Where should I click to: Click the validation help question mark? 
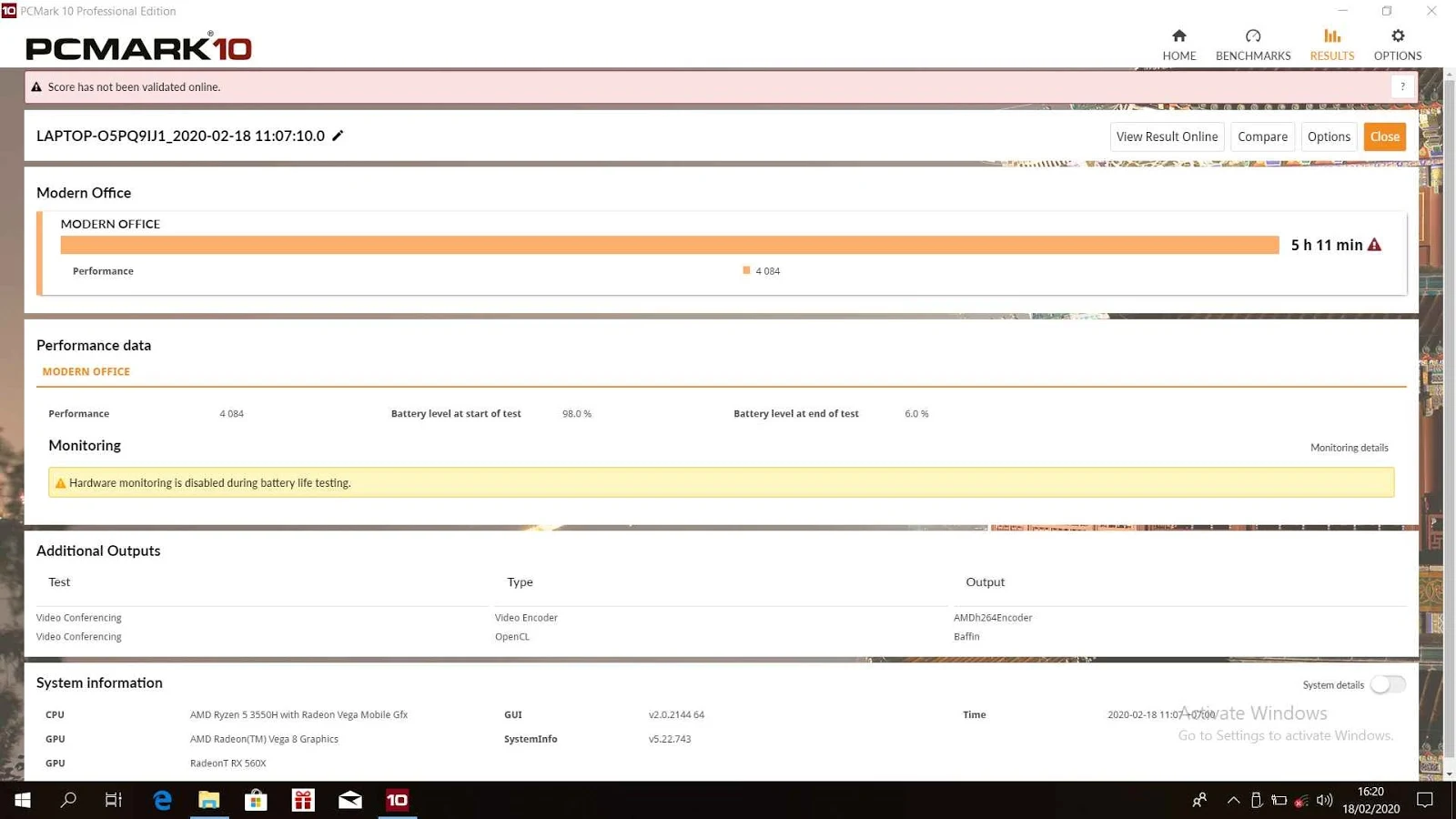coord(1402,86)
